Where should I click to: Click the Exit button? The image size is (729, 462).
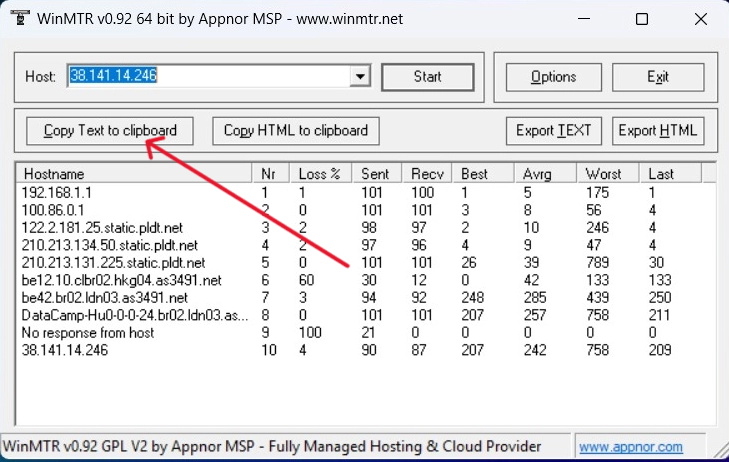(657, 77)
